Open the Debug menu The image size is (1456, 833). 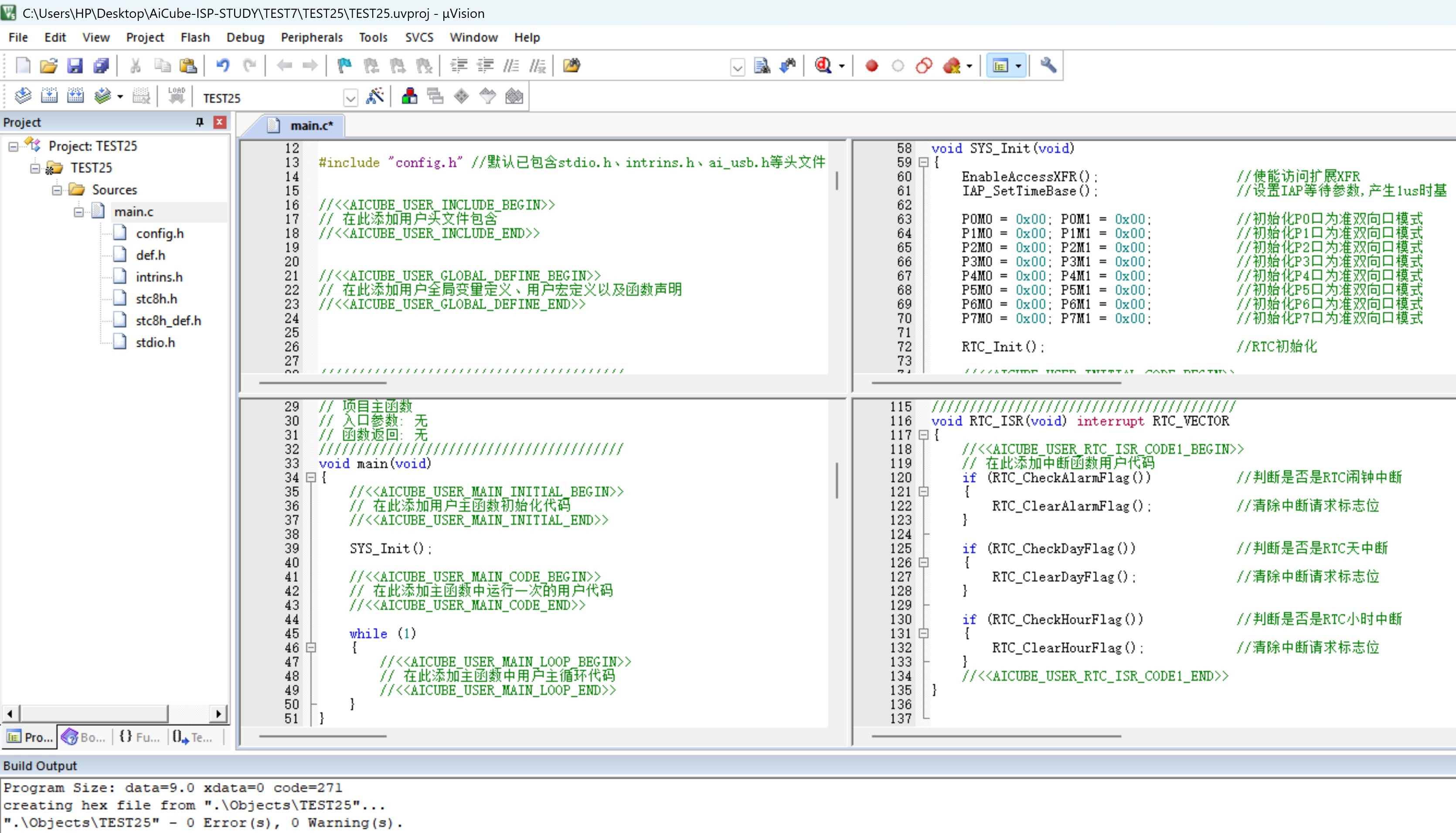pos(245,37)
